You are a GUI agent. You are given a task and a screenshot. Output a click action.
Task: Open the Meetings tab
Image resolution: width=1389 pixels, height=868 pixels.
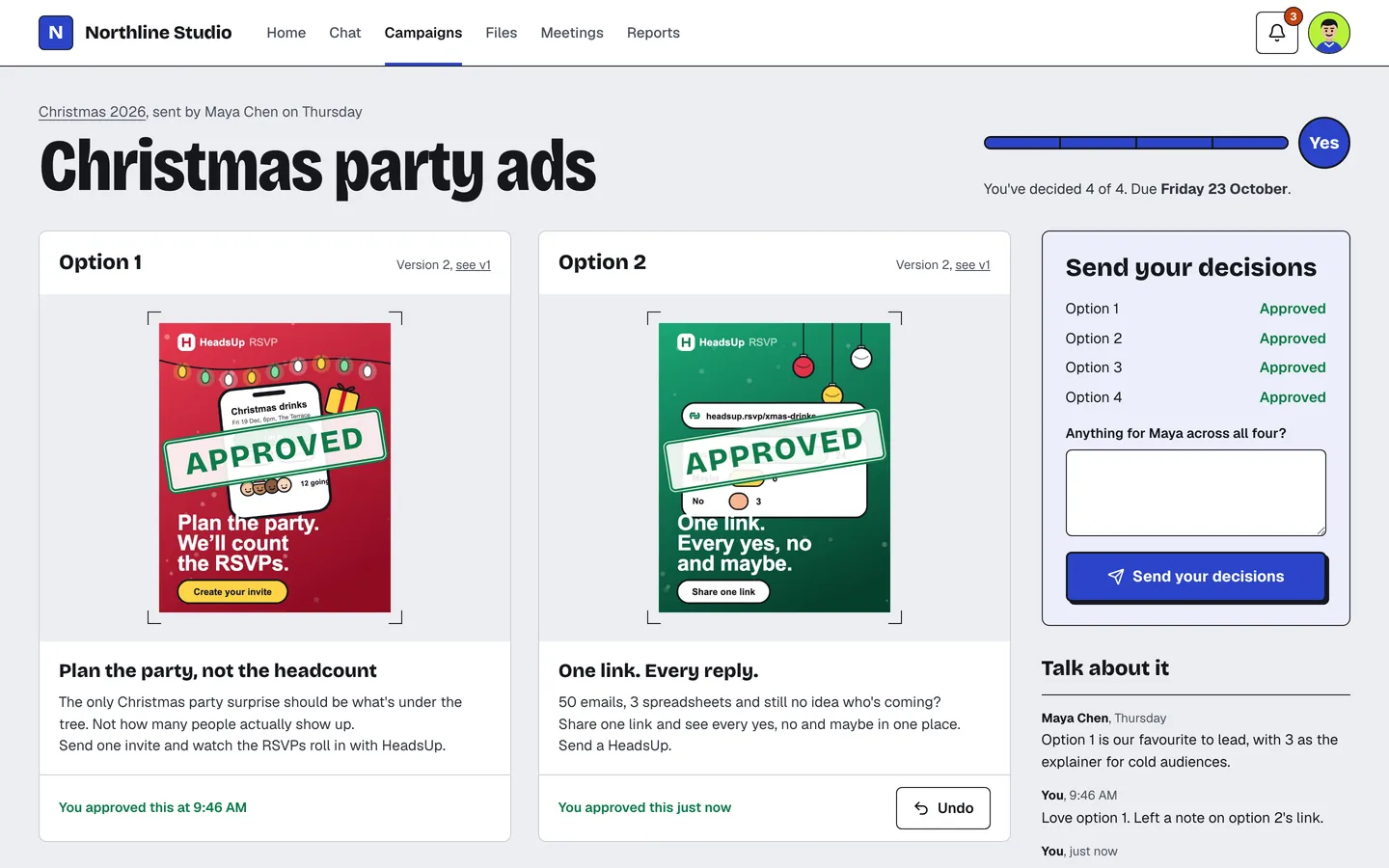coord(572,33)
